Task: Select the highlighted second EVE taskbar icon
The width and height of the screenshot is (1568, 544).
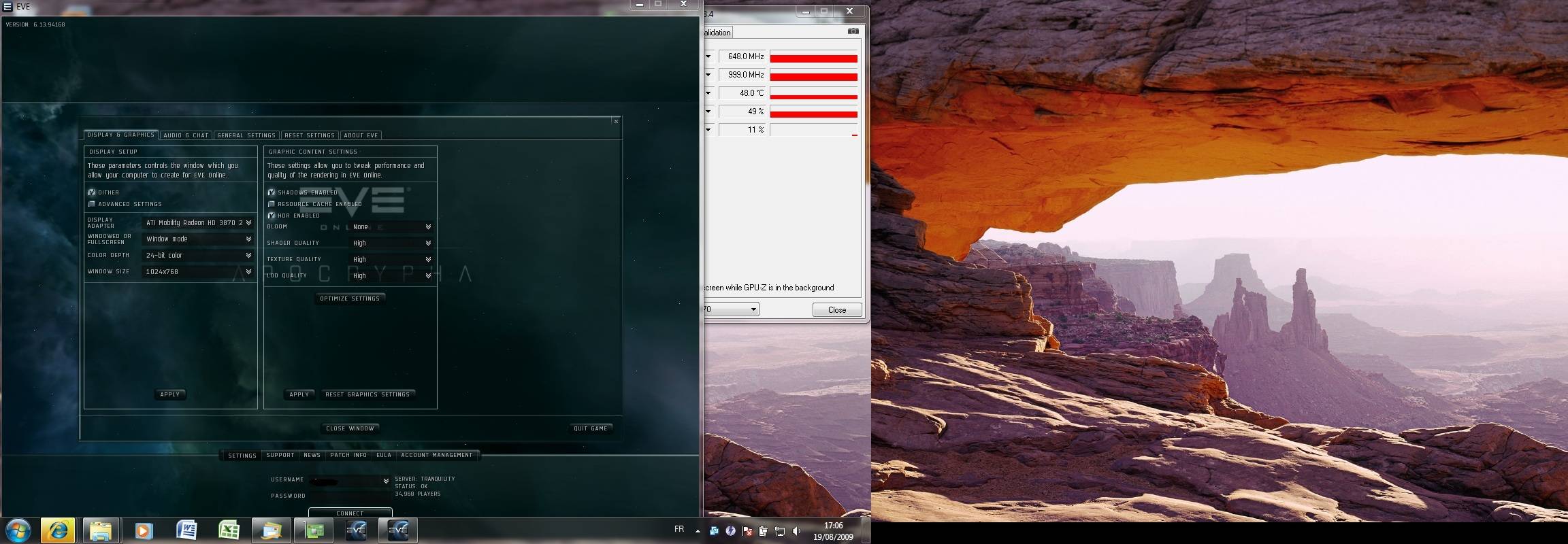Action: 398,530
